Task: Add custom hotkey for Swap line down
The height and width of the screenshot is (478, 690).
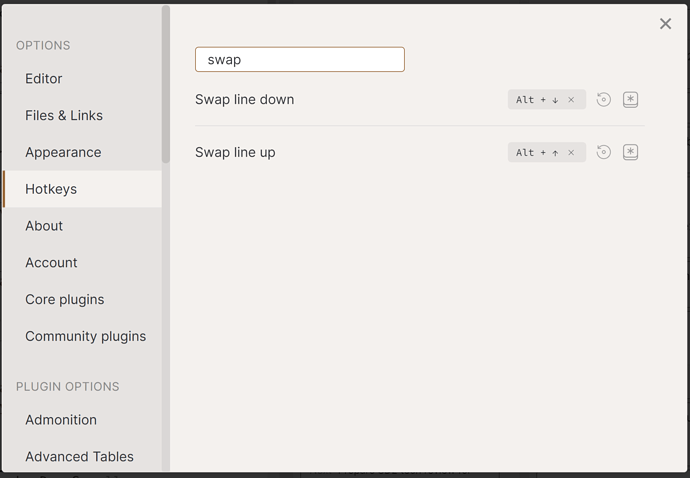Action: pyautogui.click(x=631, y=99)
